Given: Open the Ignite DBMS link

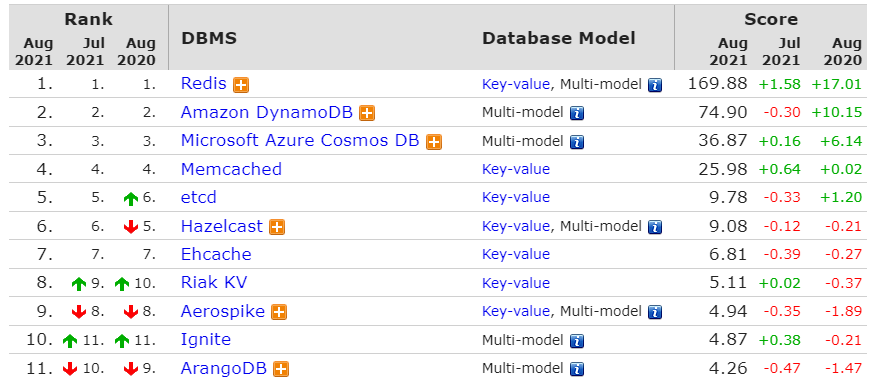Looking at the screenshot, I should (x=206, y=339).
